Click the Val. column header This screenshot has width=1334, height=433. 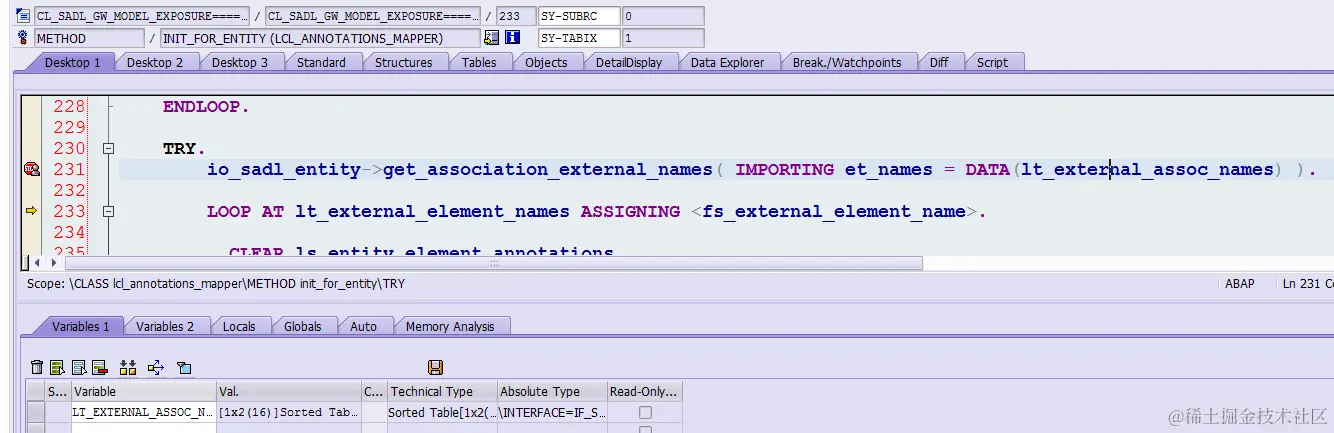click(288, 392)
